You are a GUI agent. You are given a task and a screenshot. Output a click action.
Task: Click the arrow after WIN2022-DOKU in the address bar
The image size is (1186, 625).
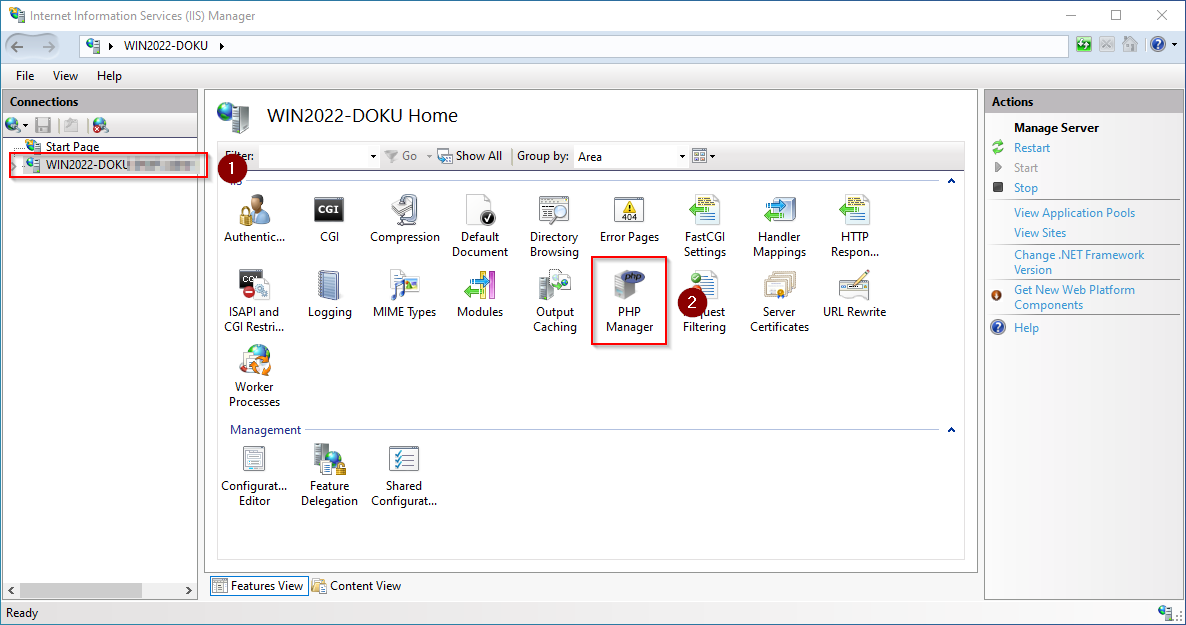[222, 46]
